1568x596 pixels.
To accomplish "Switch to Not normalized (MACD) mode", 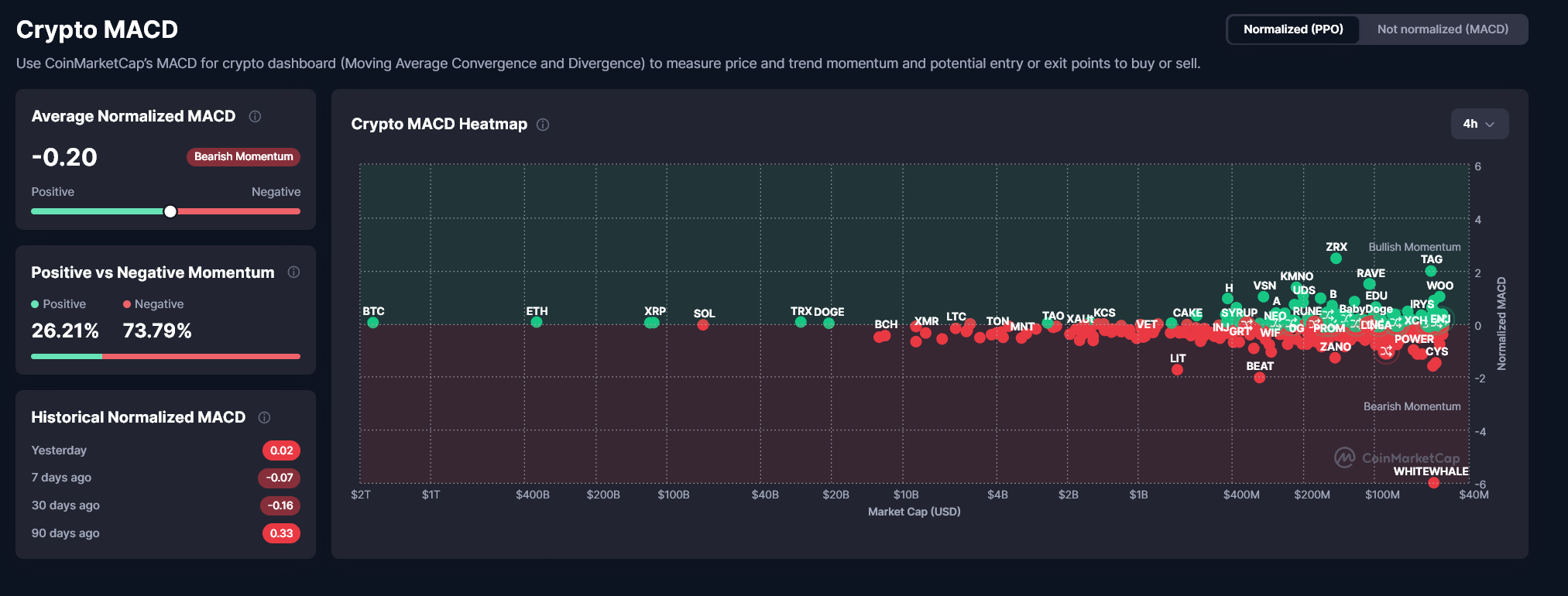I will tap(1442, 29).
